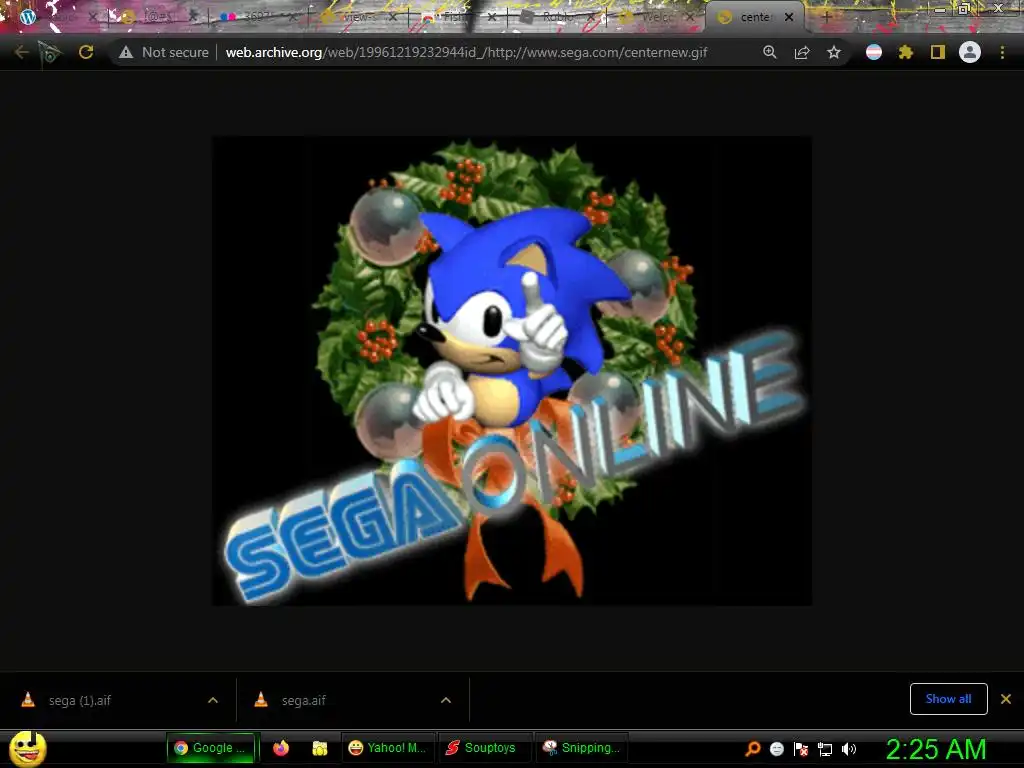
Task: Go back to the previous page
Action: pos(21,52)
